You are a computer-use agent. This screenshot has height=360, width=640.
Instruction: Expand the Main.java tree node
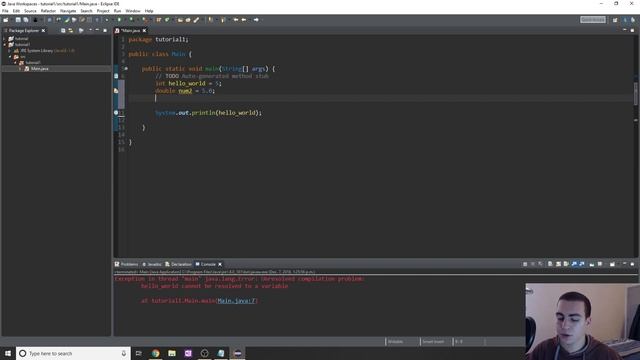[20, 69]
